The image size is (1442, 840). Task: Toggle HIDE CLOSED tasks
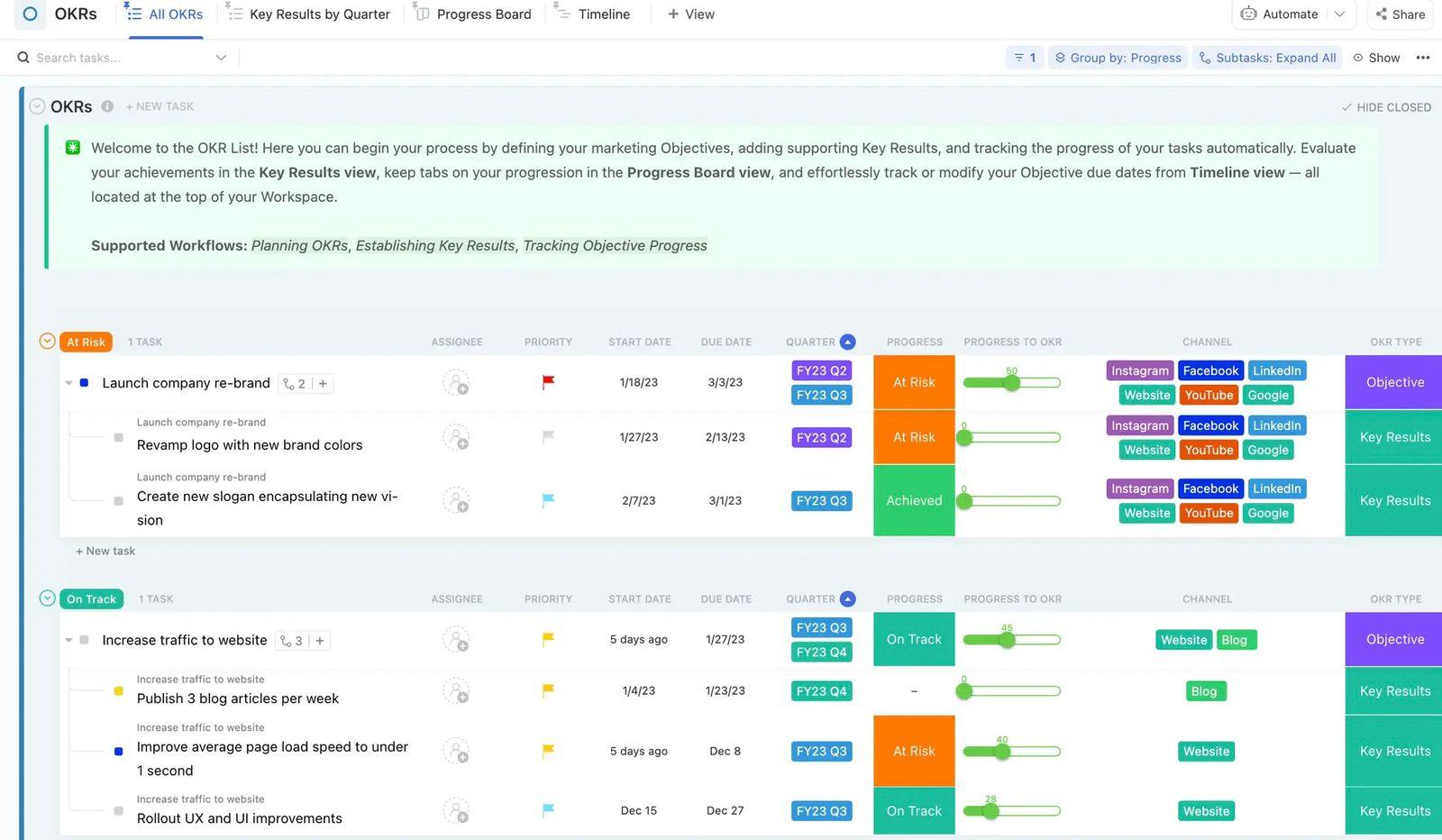click(1385, 107)
